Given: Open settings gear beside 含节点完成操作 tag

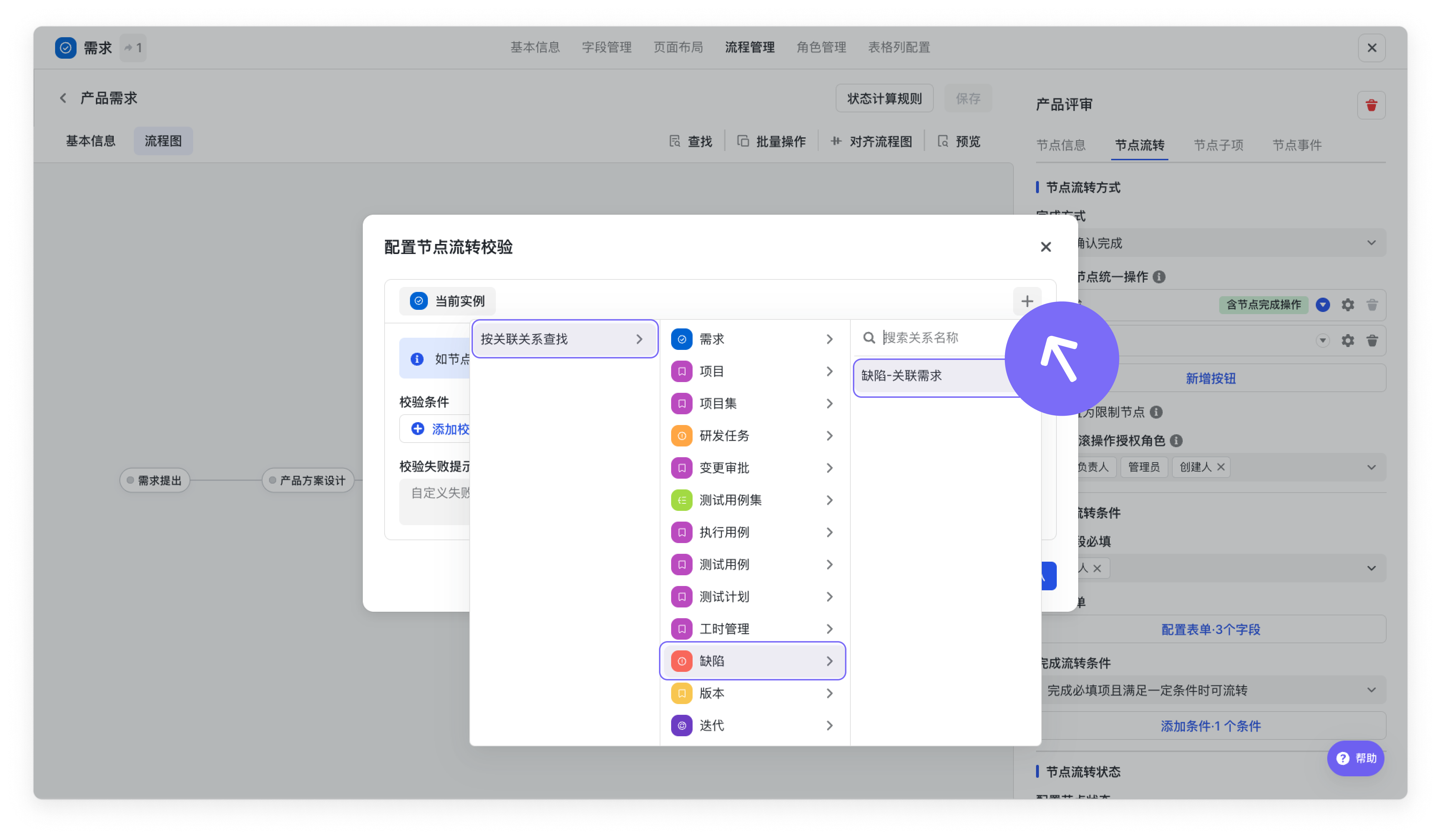Looking at the screenshot, I should coord(1348,305).
